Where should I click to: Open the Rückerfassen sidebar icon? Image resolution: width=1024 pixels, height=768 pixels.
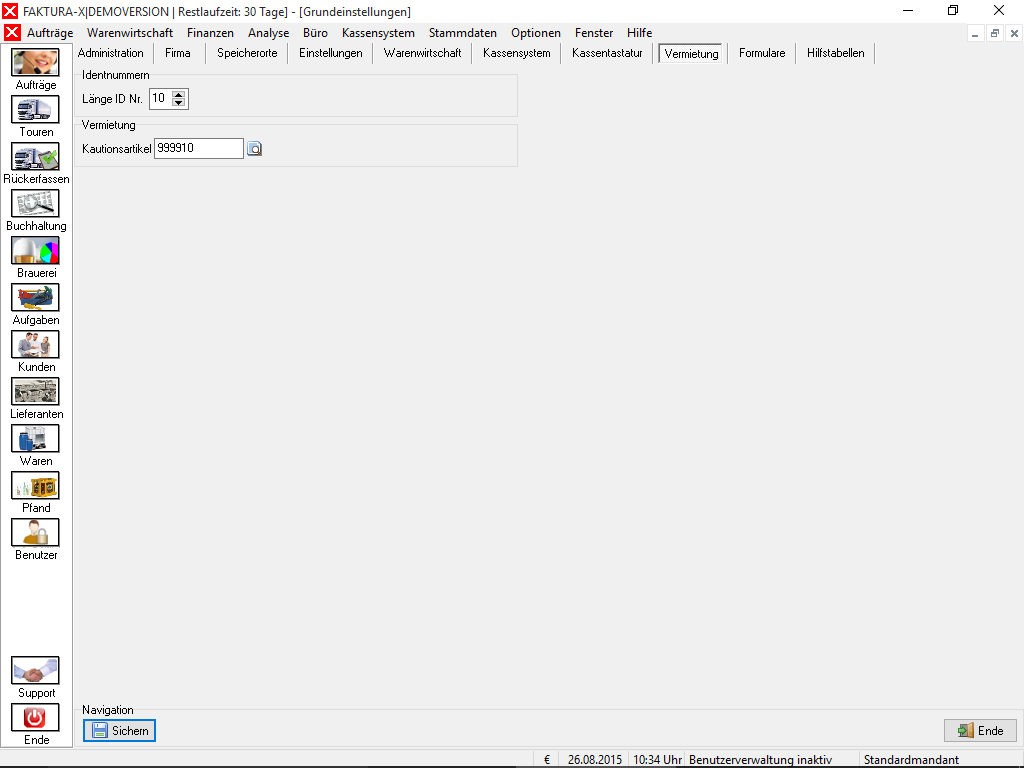click(x=35, y=156)
